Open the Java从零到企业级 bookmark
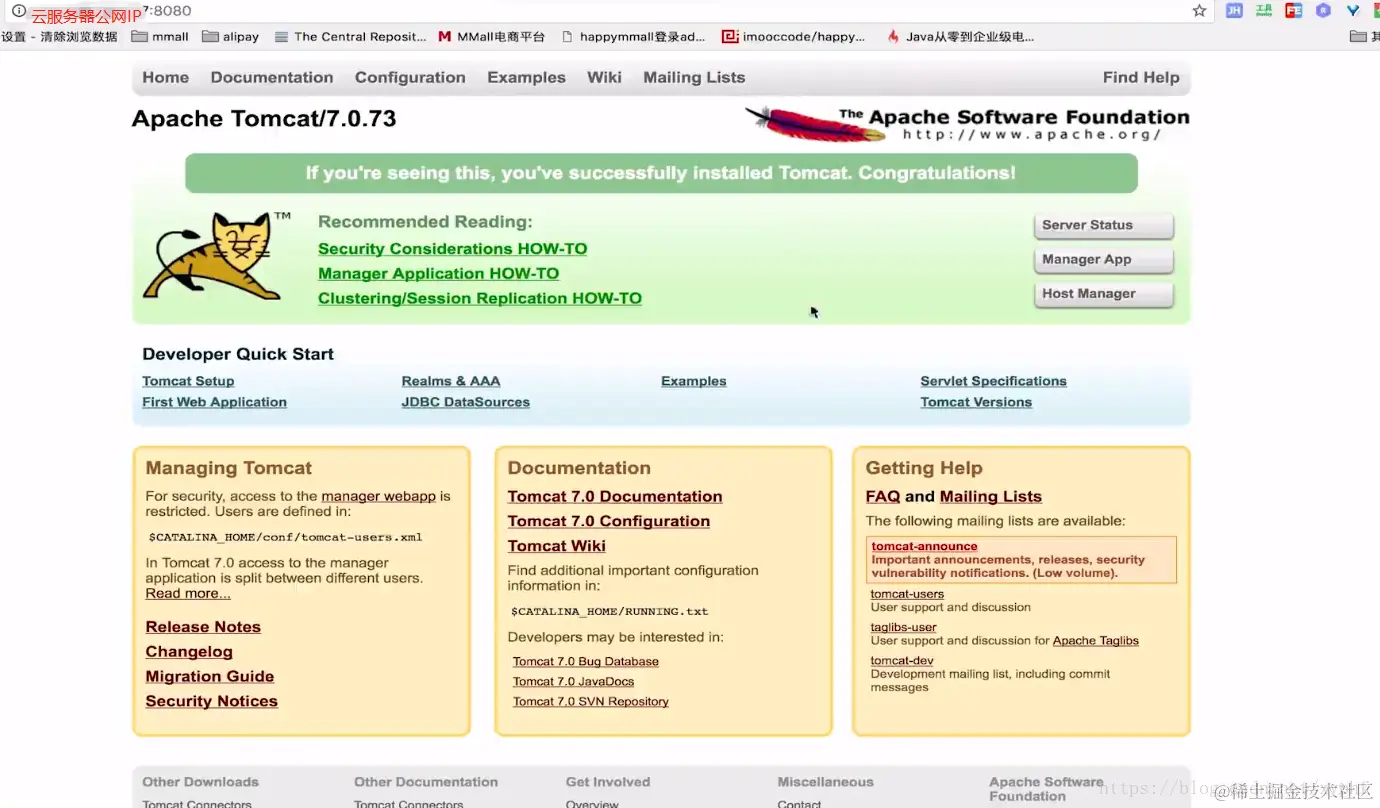The width and height of the screenshot is (1380, 808). pyautogui.click(x=960, y=37)
